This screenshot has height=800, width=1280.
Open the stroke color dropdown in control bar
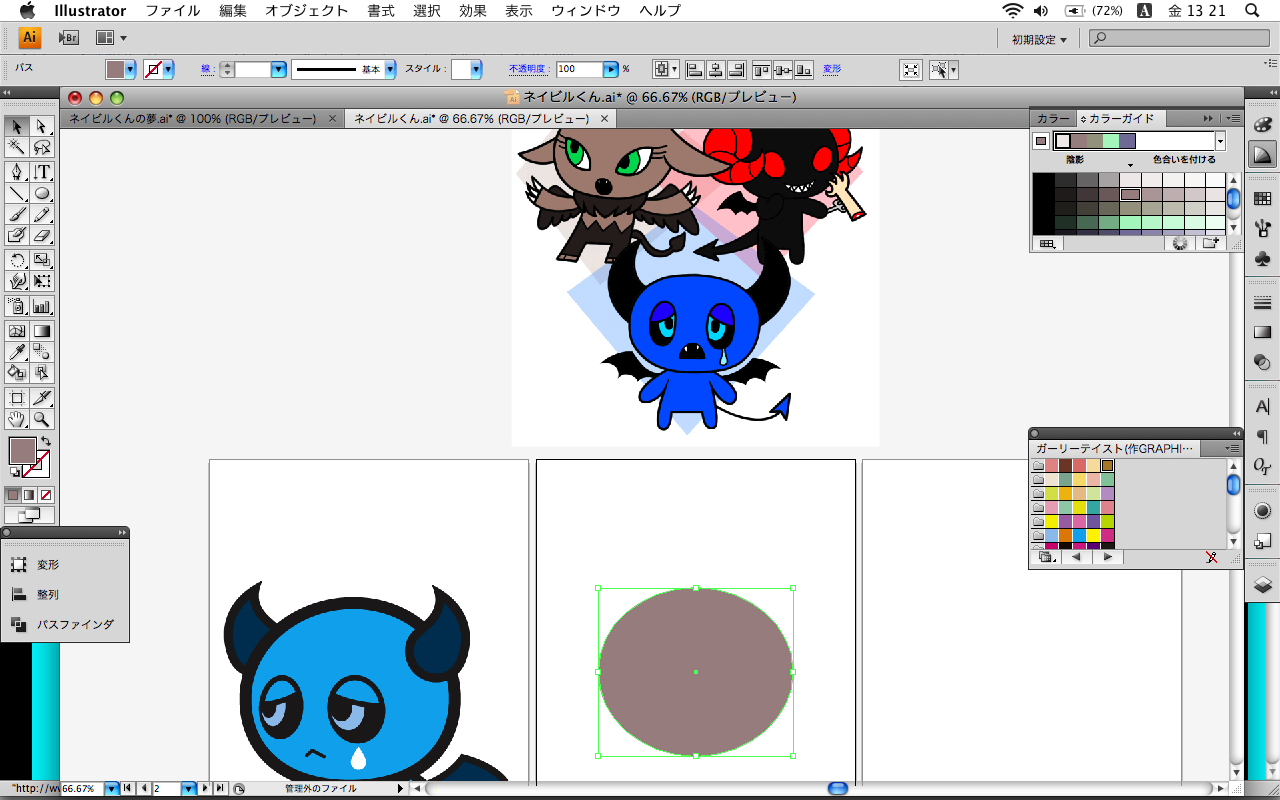168,70
